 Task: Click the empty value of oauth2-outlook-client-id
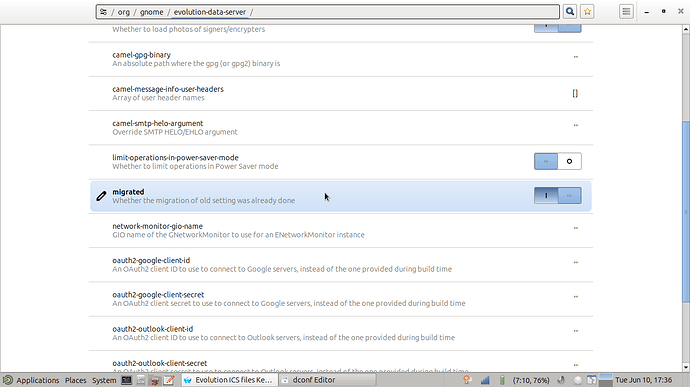coord(576,331)
